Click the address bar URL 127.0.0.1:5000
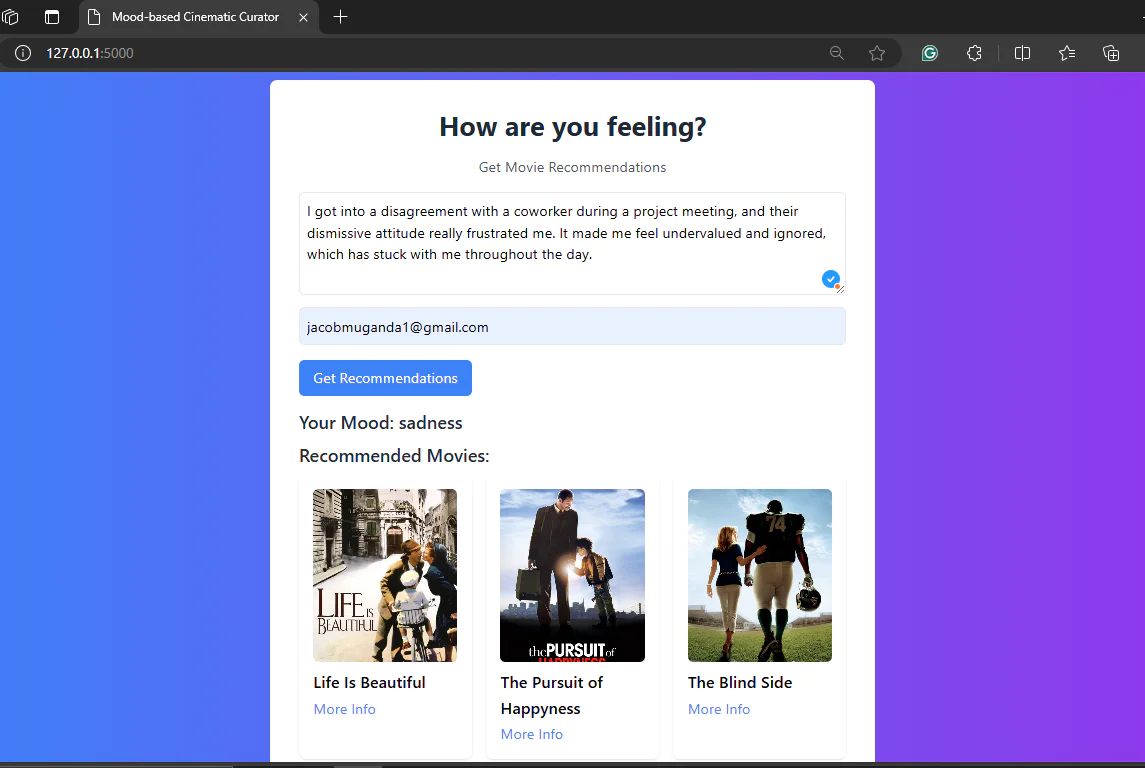 pyautogui.click(x=90, y=53)
